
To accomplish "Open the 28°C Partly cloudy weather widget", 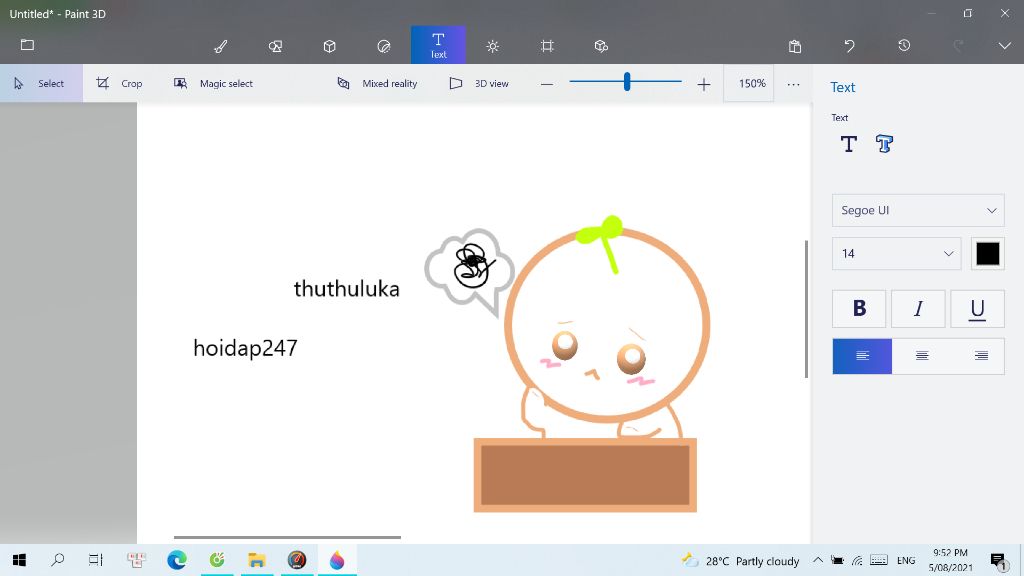I will (x=741, y=560).
